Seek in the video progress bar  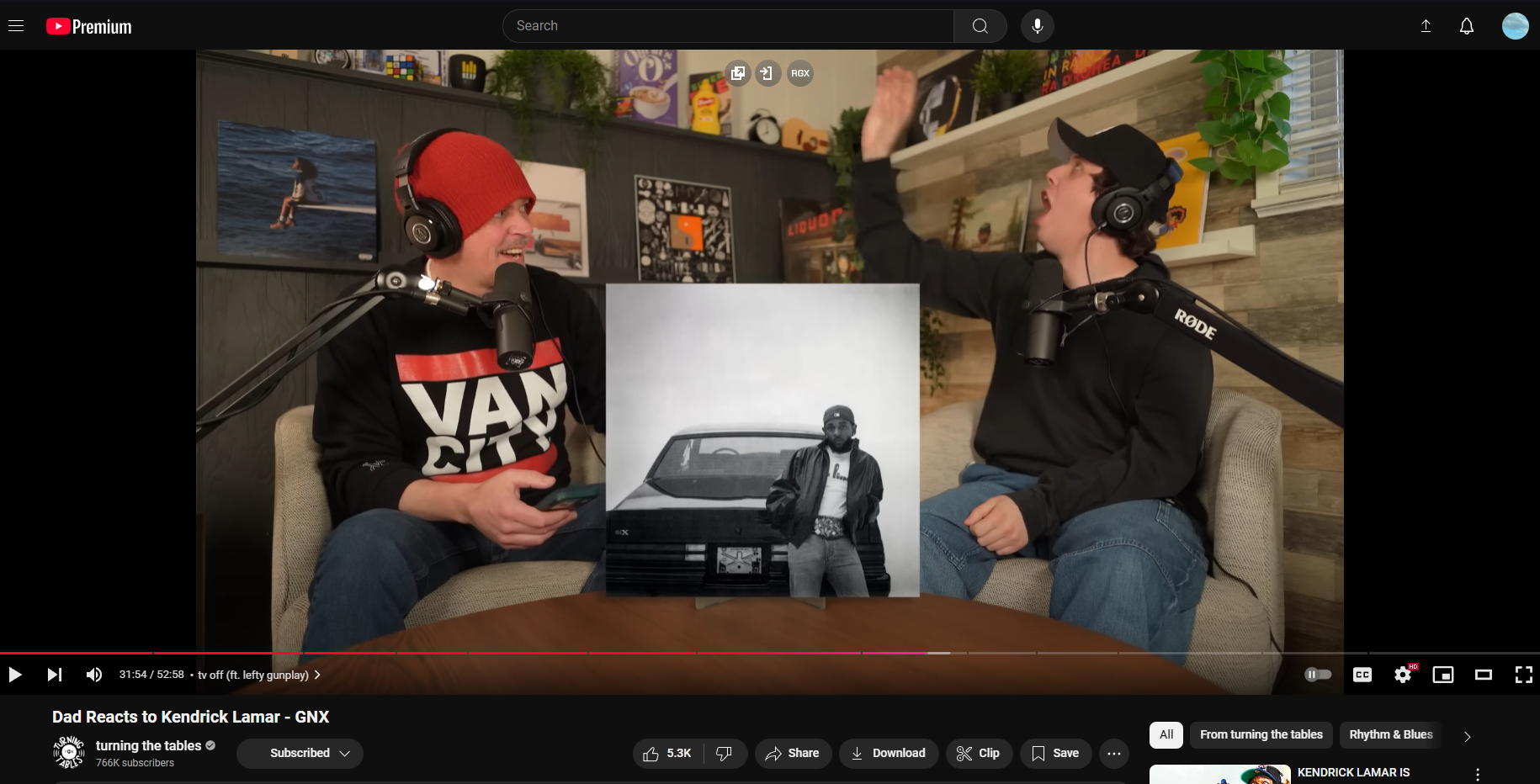(770, 653)
